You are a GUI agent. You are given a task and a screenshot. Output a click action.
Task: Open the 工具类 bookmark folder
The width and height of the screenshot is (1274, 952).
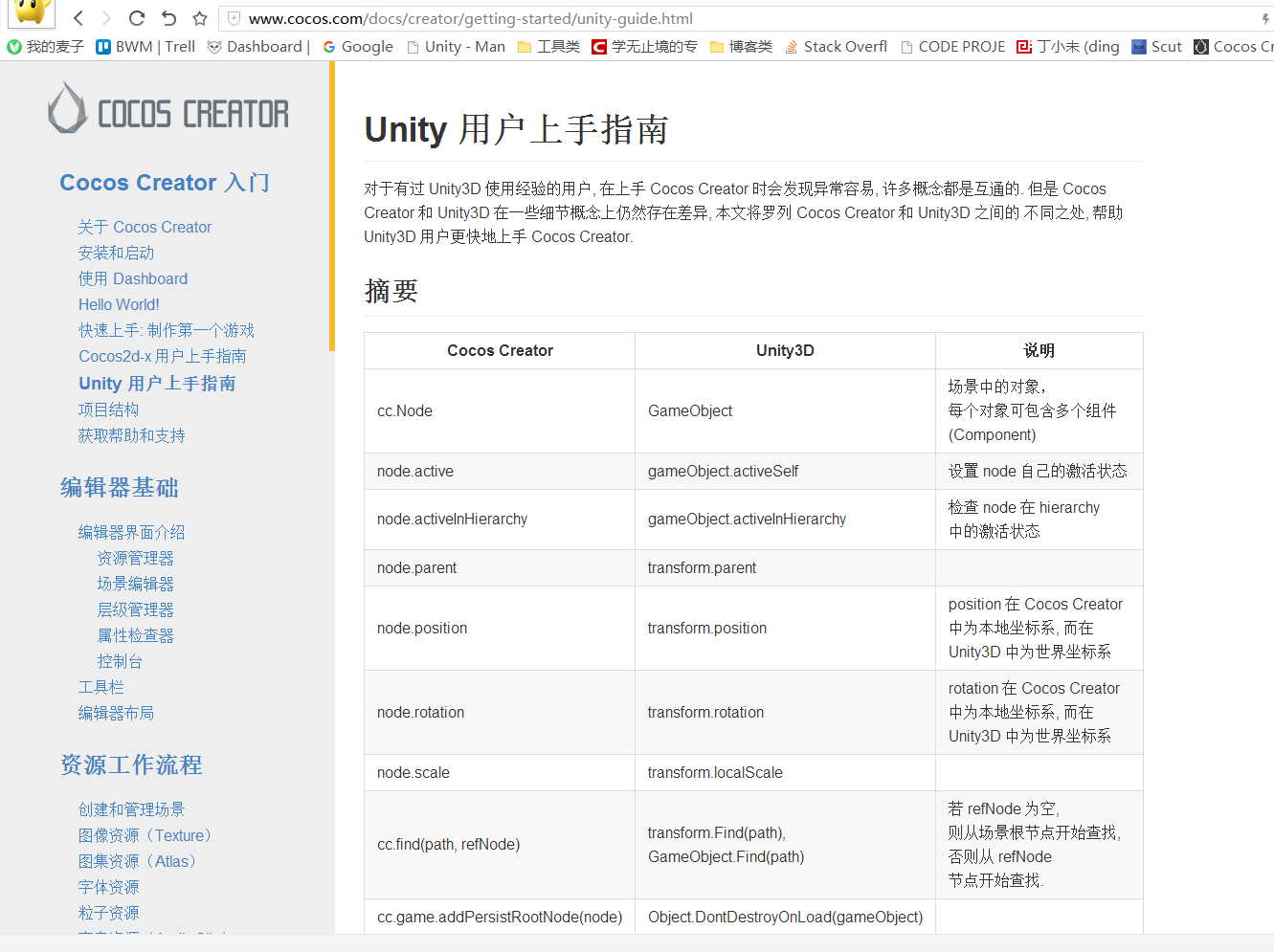point(548,47)
